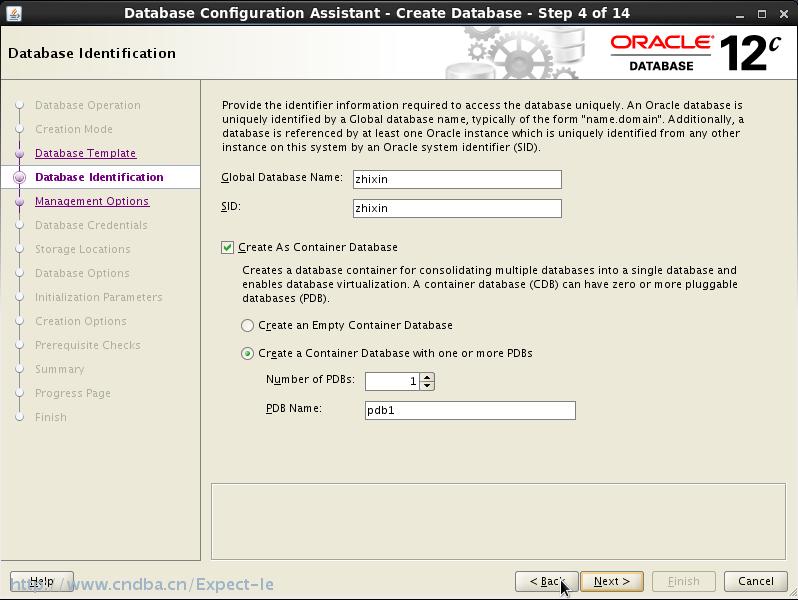The image size is (798, 600).
Task: Go to the Management Options step
Action: tap(92, 201)
